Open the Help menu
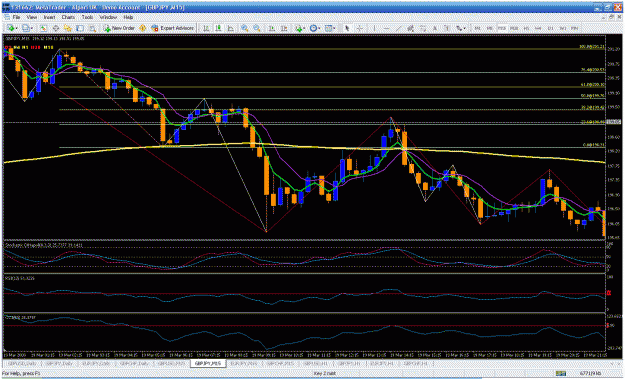This screenshot has width=625, height=379. coord(128,18)
